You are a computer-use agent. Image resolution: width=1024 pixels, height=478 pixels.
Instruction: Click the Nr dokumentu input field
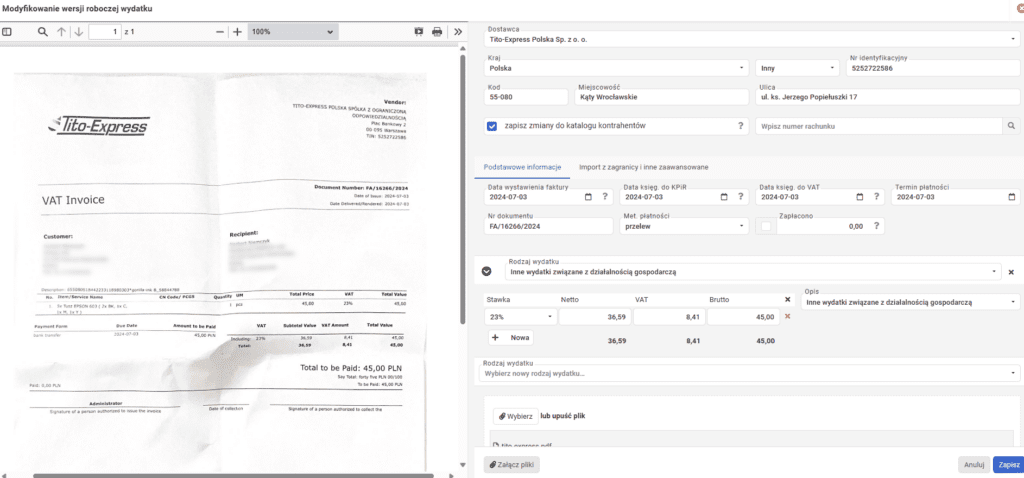[x=549, y=227]
